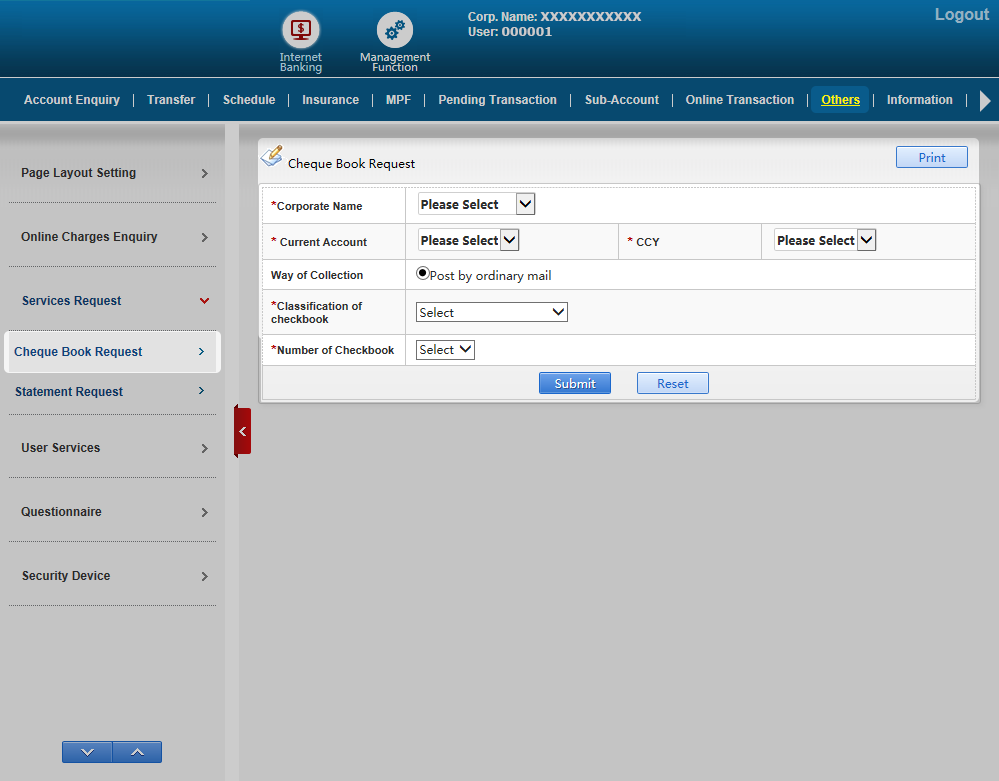The height and width of the screenshot is (781, 999).
Task: Open the Transfer menu
Action: pyautogui.click(x=171, y=100)
